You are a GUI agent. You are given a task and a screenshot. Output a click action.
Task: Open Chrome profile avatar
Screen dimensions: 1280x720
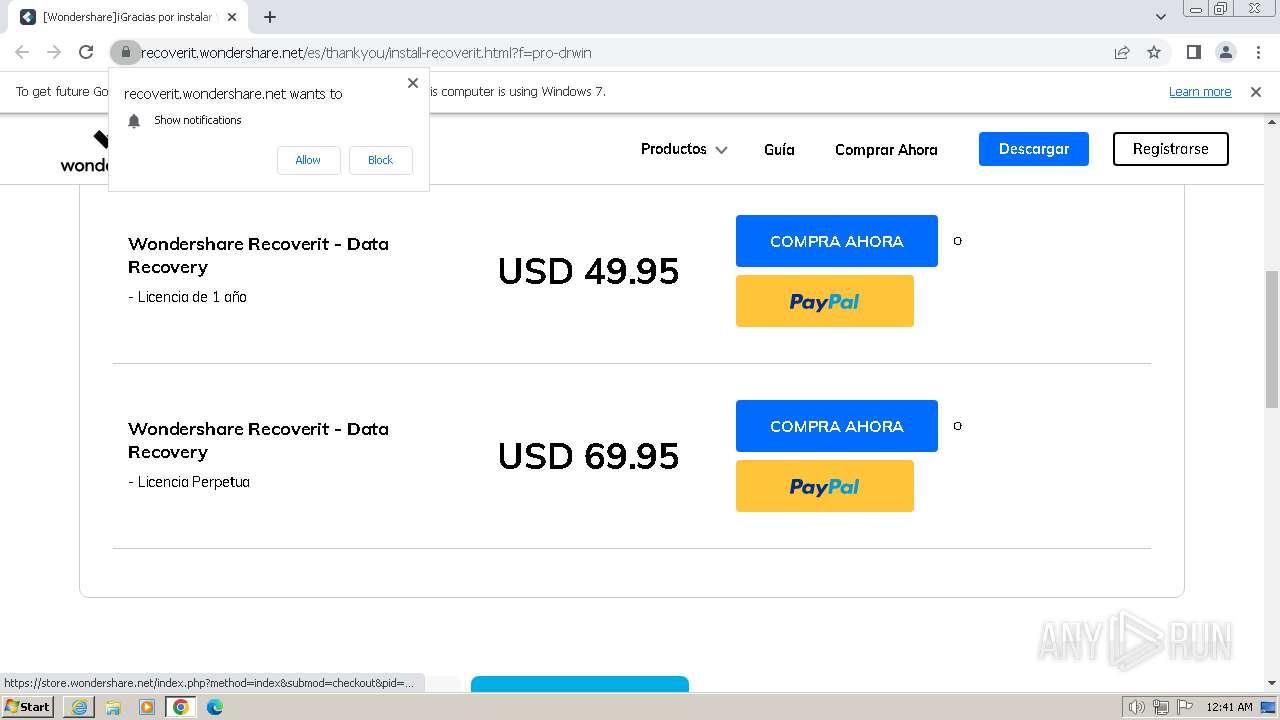1225,52
